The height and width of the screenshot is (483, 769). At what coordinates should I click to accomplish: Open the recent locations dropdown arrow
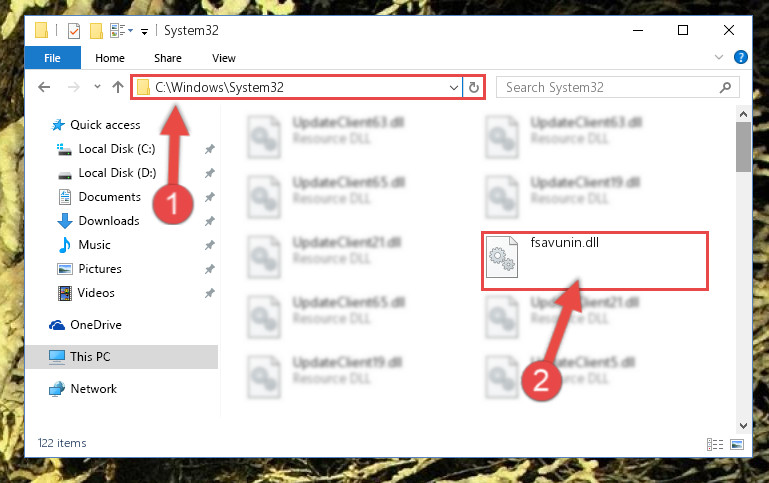pyautogui.click(x=97, y=87)
